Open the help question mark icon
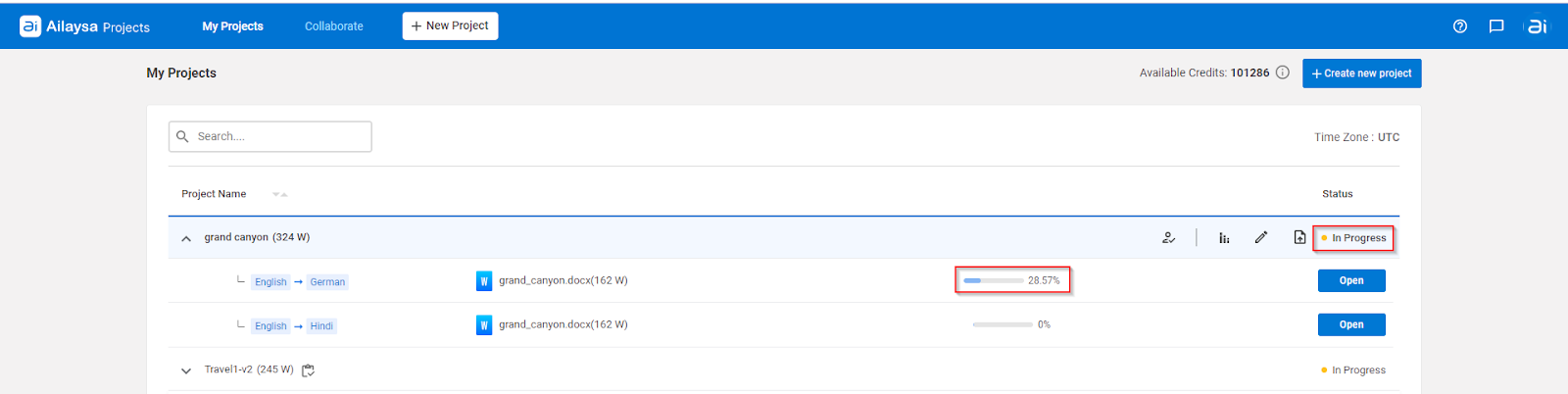Image resolution: width=1568 pixels, height=394 pixels. [x=1460, y=26]
